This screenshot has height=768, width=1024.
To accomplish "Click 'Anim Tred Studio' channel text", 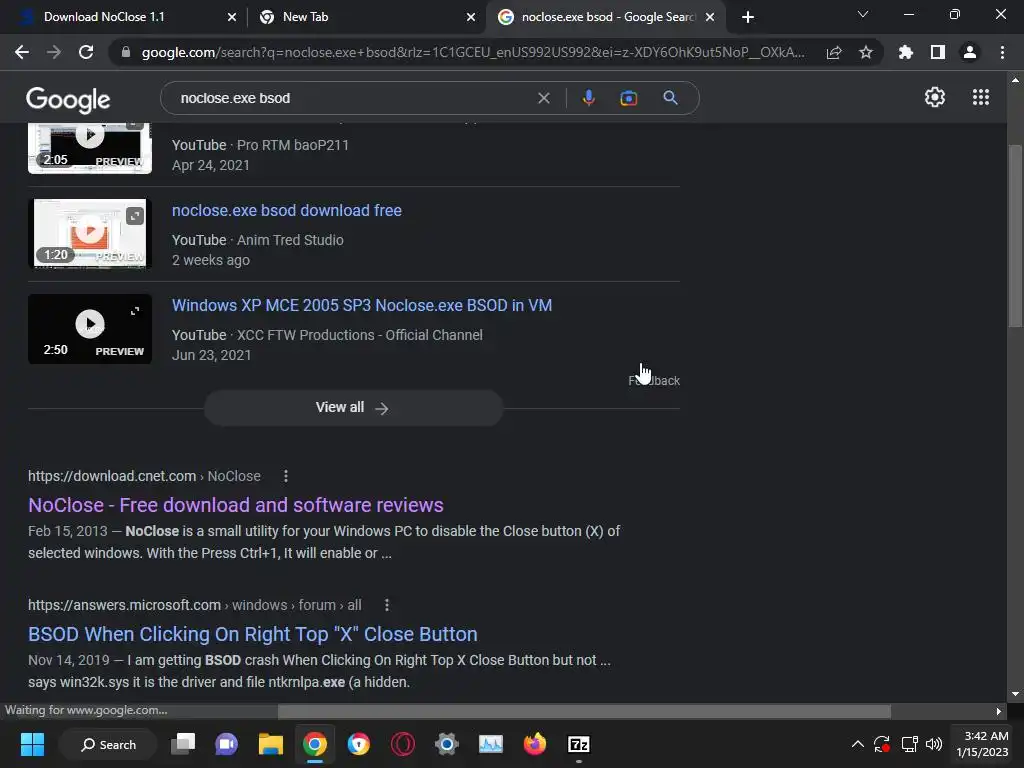I will (290, 240).
